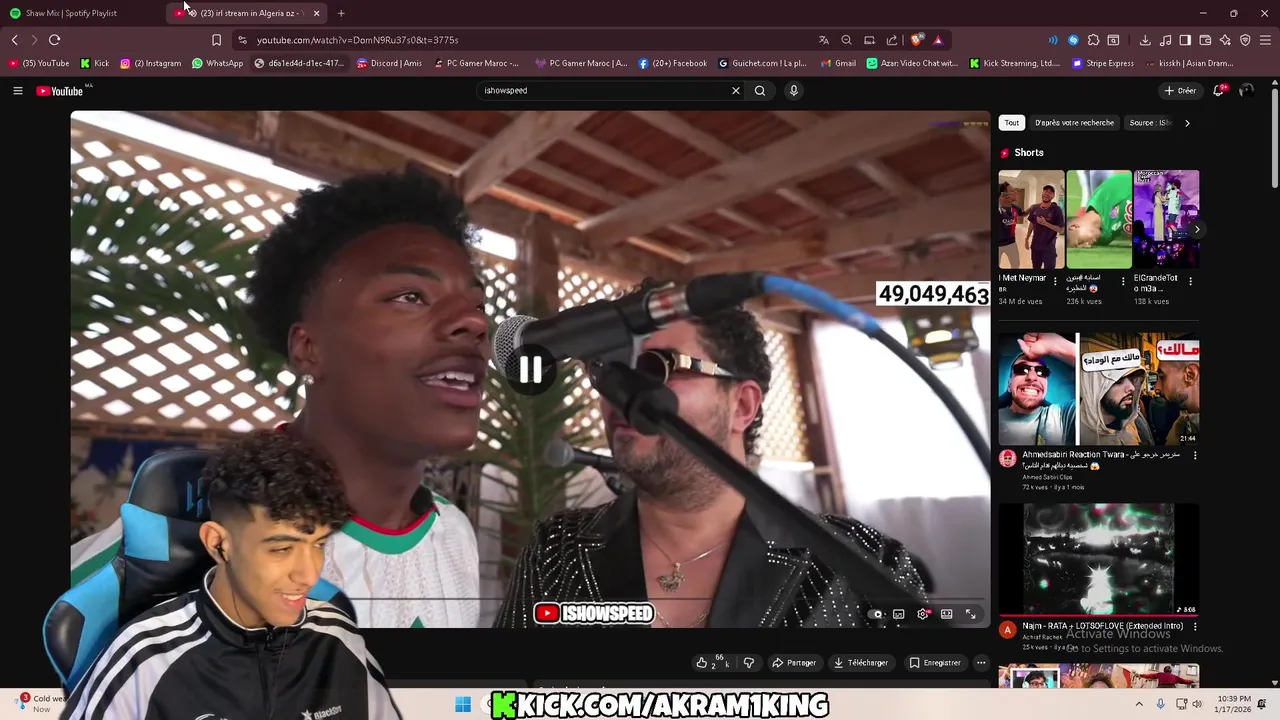Open a new browser tab
1280x720 pixels.
coord(341,13)
